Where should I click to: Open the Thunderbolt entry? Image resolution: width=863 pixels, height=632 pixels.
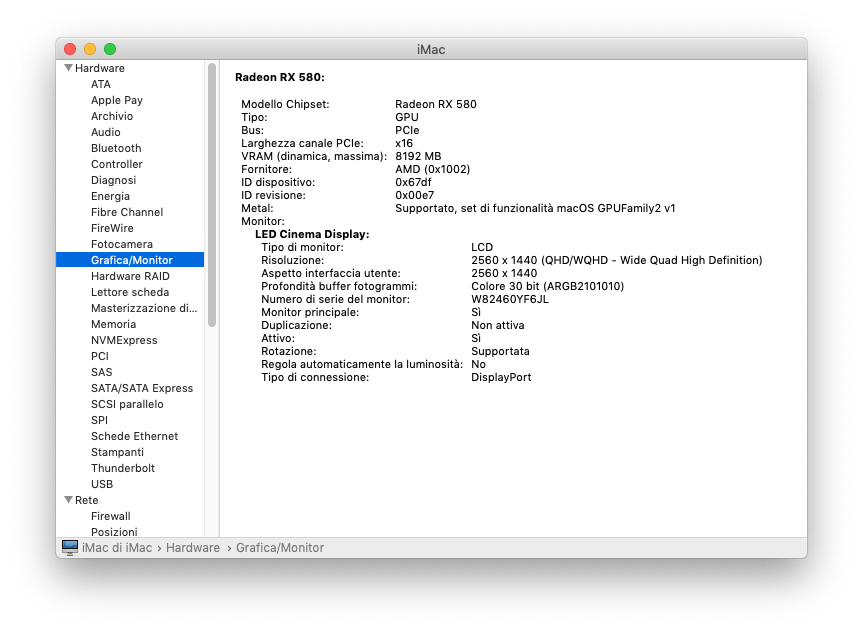[123, 467]
